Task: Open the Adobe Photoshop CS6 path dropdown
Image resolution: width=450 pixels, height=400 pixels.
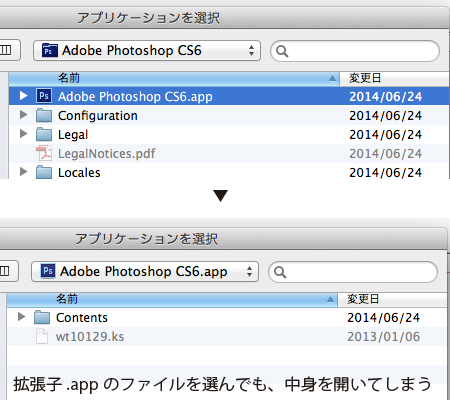Action: coord(147,51)
